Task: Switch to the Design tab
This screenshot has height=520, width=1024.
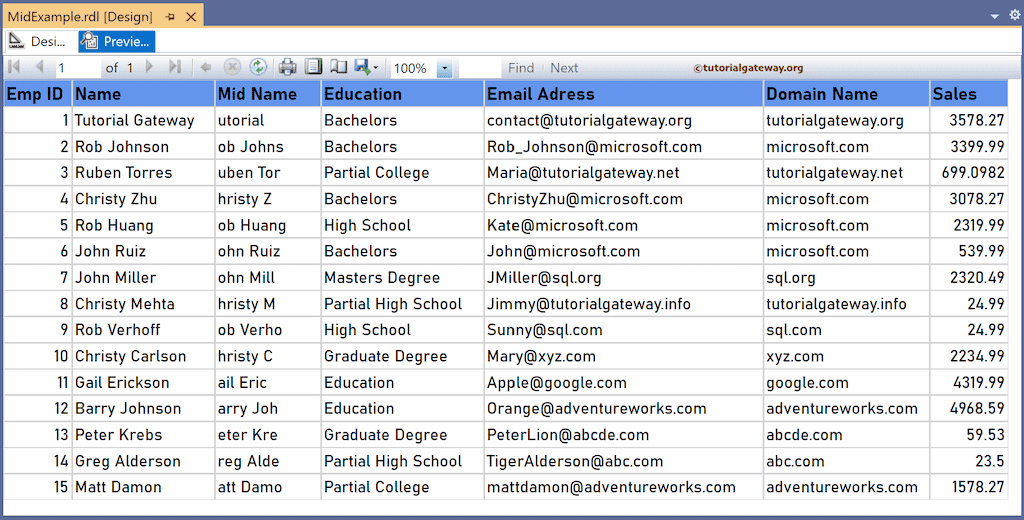Action: coord(37,41)
